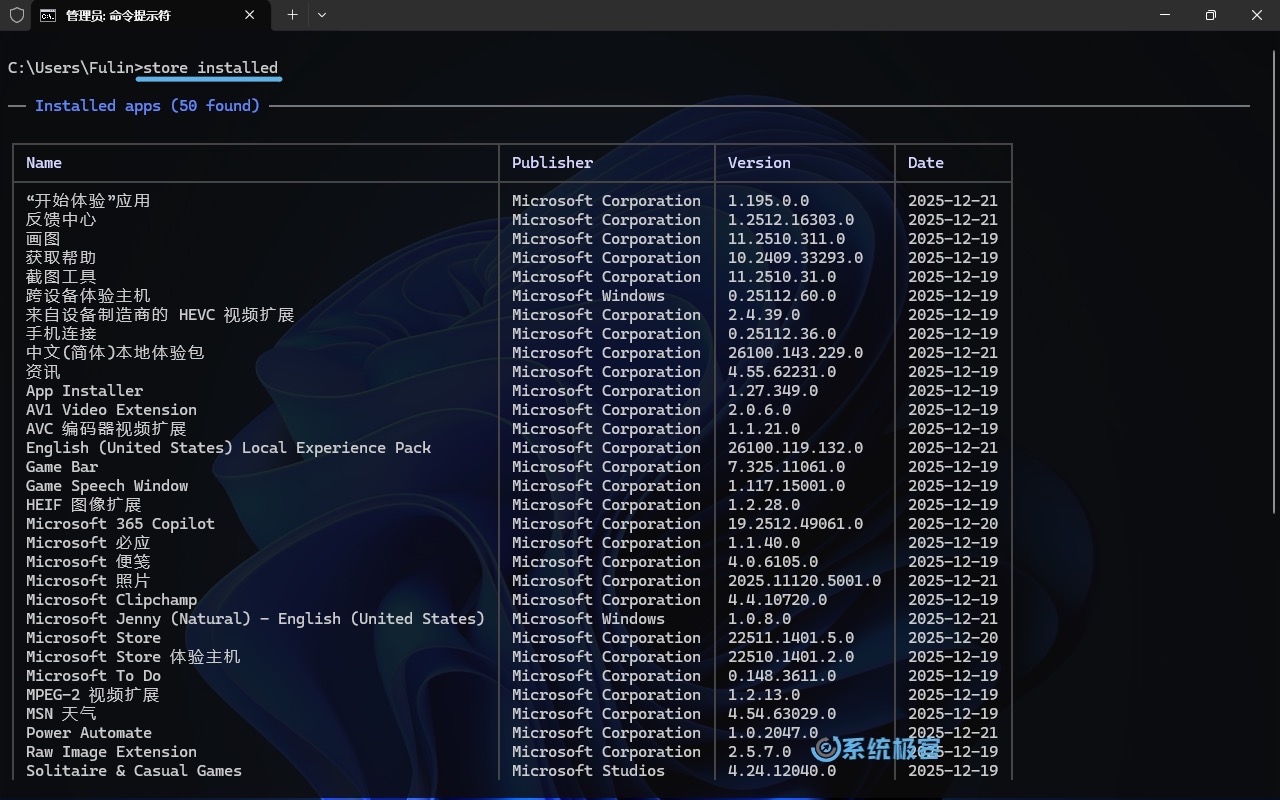Click the Publisher column header
The image size is (1280, 800).
pyautogui.click(x=552, y=163)
